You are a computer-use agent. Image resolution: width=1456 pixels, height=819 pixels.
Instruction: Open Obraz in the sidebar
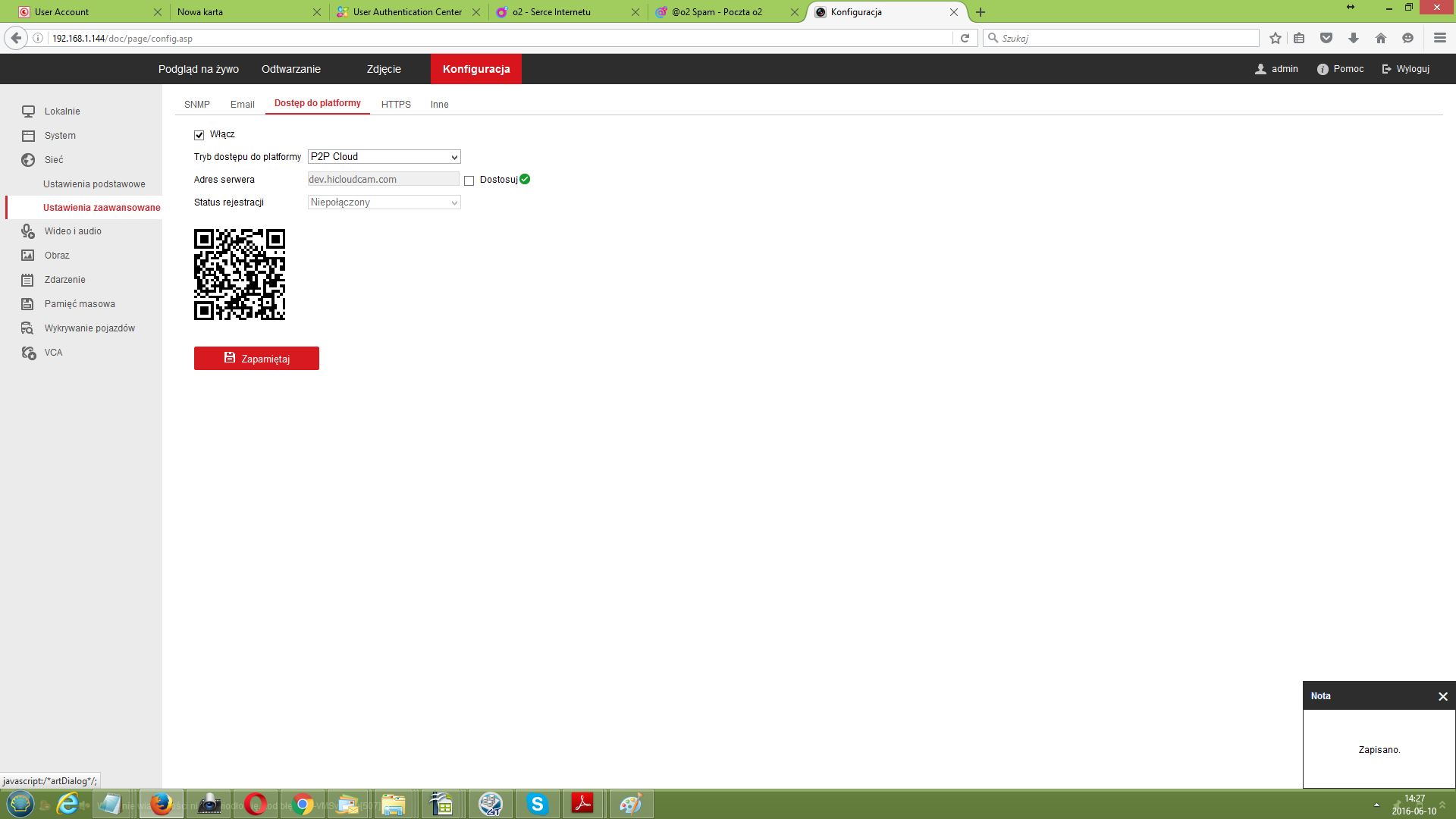[57, 256]
